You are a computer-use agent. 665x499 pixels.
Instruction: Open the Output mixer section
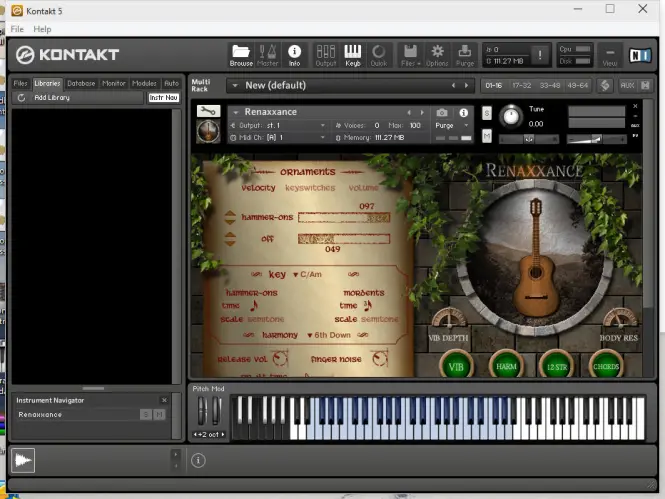(x=326, y=55)
